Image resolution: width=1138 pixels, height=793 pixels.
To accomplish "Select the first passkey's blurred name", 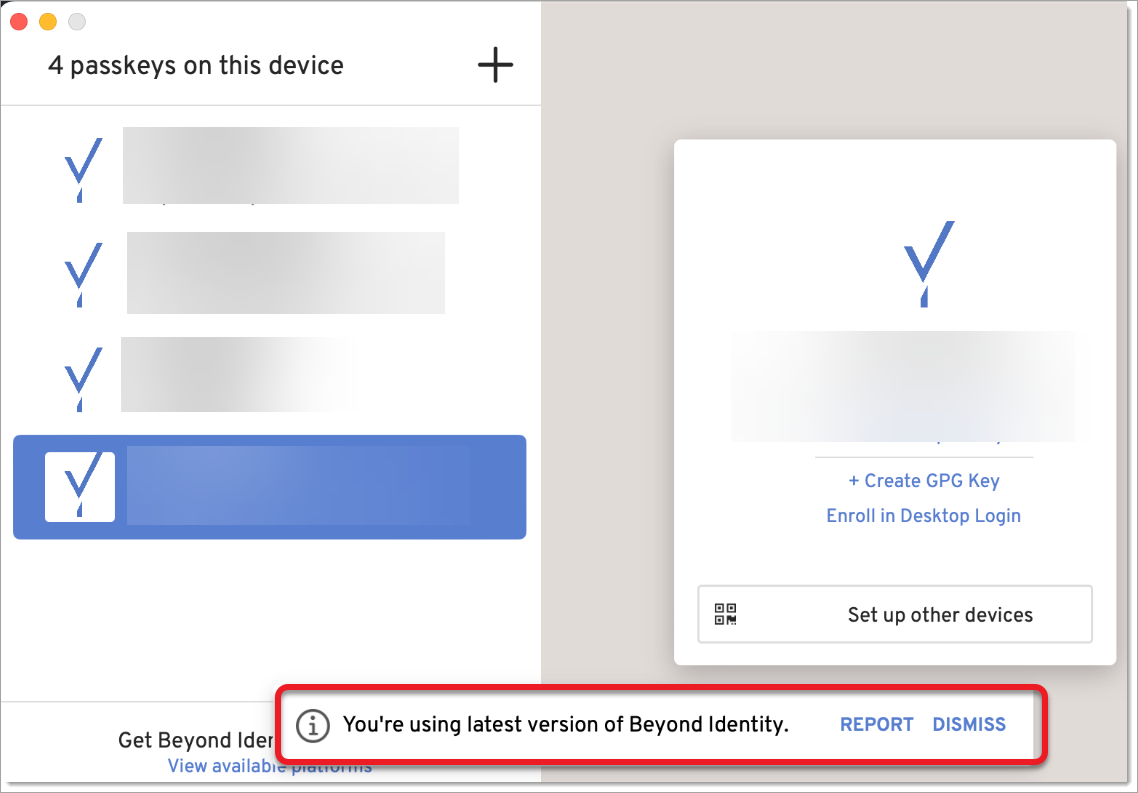I will tap(290, 166).
